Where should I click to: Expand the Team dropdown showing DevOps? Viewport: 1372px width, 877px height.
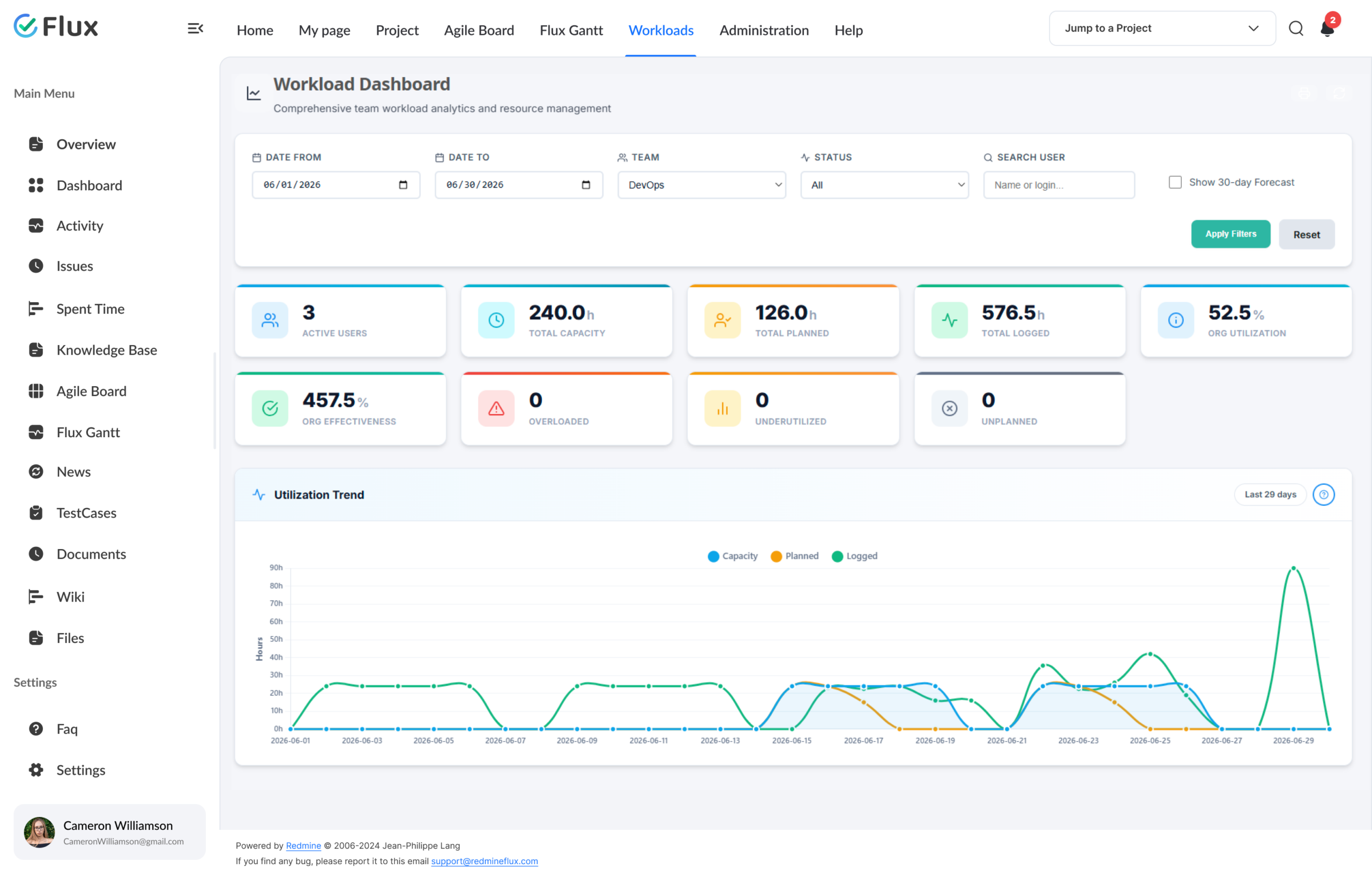[x=702, y=185]
